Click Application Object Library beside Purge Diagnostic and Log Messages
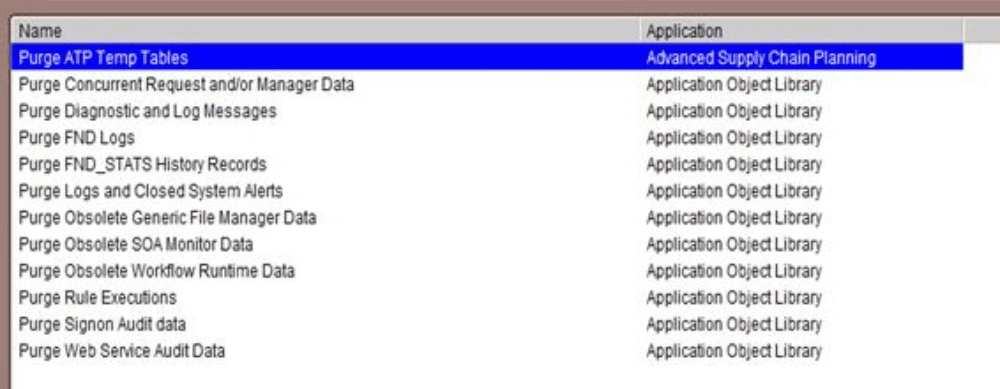Viewport: 1000px width, 389px height. 734,111
